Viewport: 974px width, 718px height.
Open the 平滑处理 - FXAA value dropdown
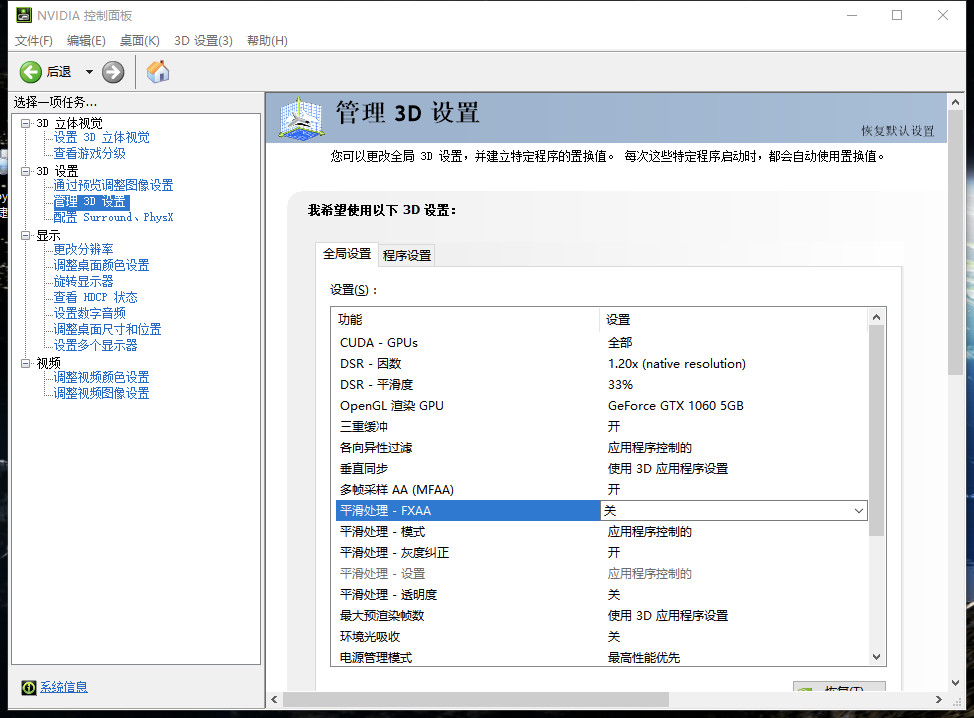(858, 511)
